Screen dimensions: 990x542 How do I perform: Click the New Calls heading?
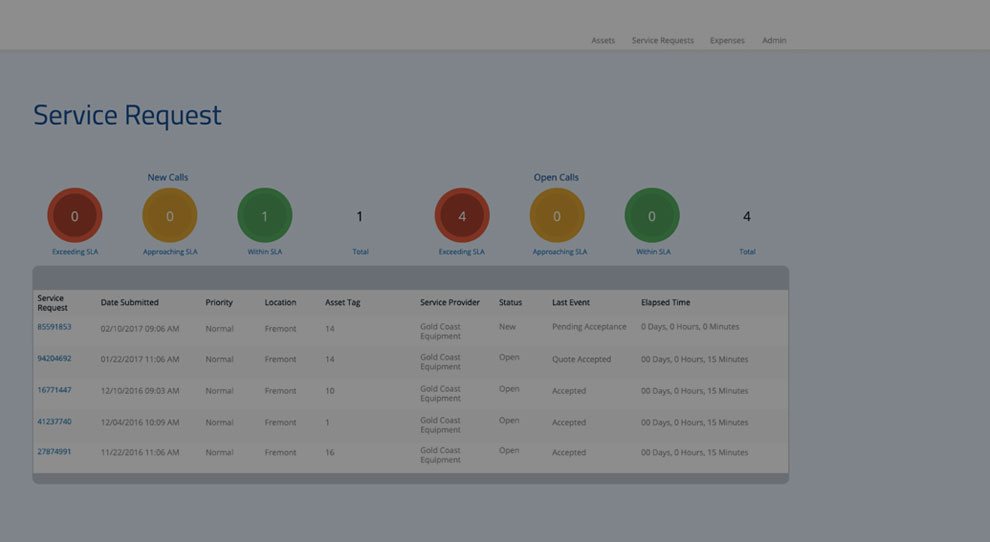[x=168, y=178]
